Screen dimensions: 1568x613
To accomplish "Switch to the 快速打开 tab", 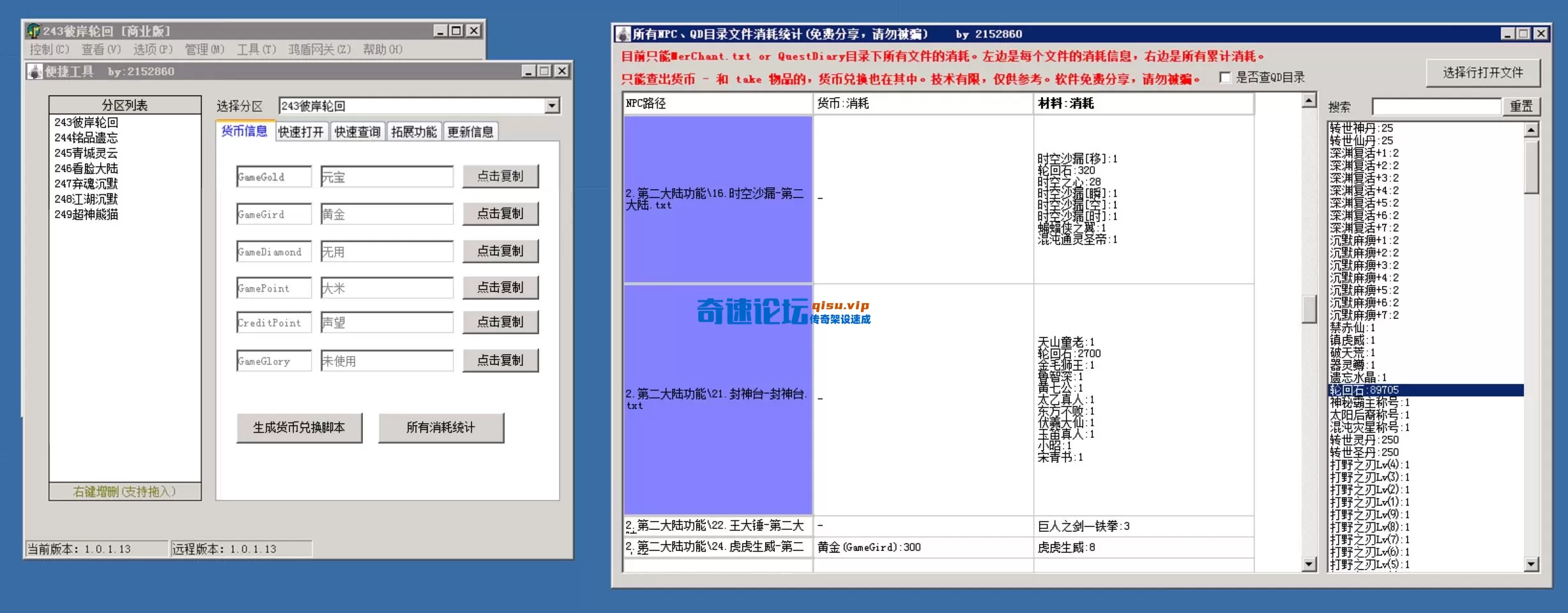I will coord(301,131).
